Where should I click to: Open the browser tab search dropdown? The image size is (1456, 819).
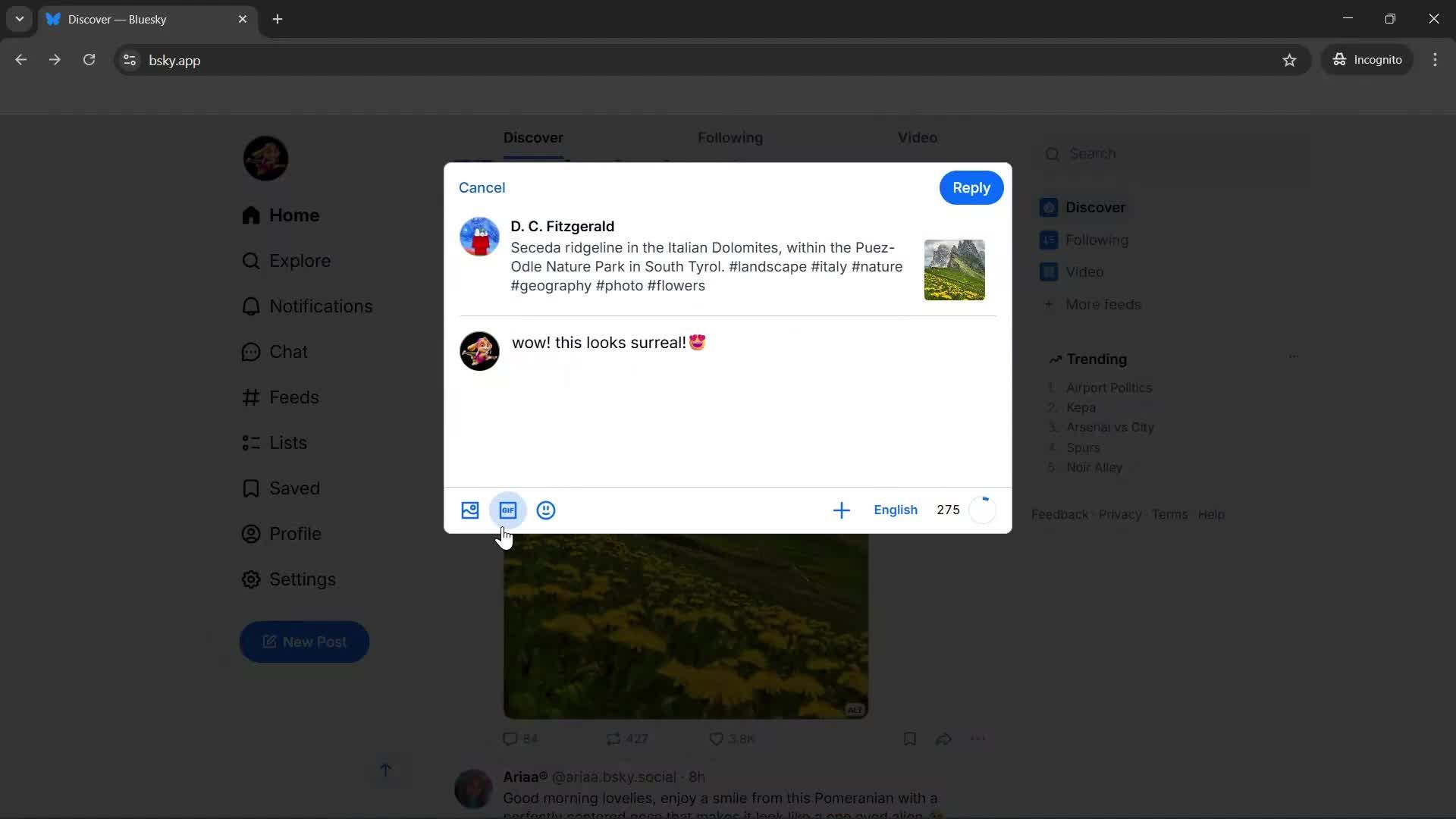[19, 19]
